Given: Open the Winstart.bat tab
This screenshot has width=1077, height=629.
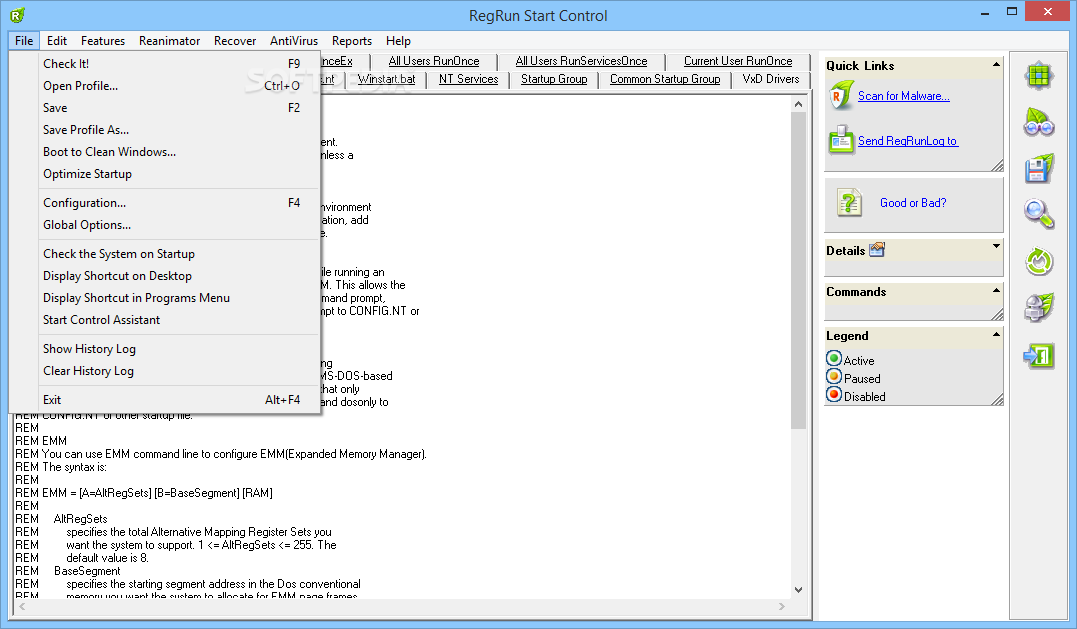Looking at the screenshot, I should (386, 79).
